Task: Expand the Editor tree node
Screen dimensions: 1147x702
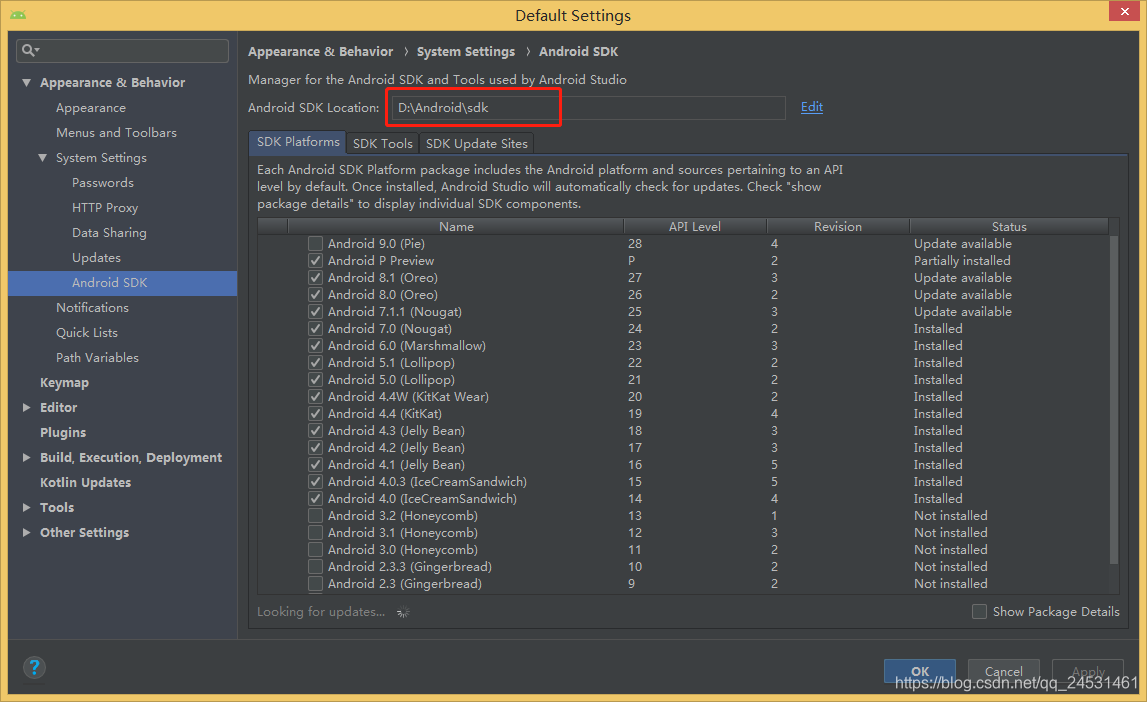Action: (x=26, y=407)
